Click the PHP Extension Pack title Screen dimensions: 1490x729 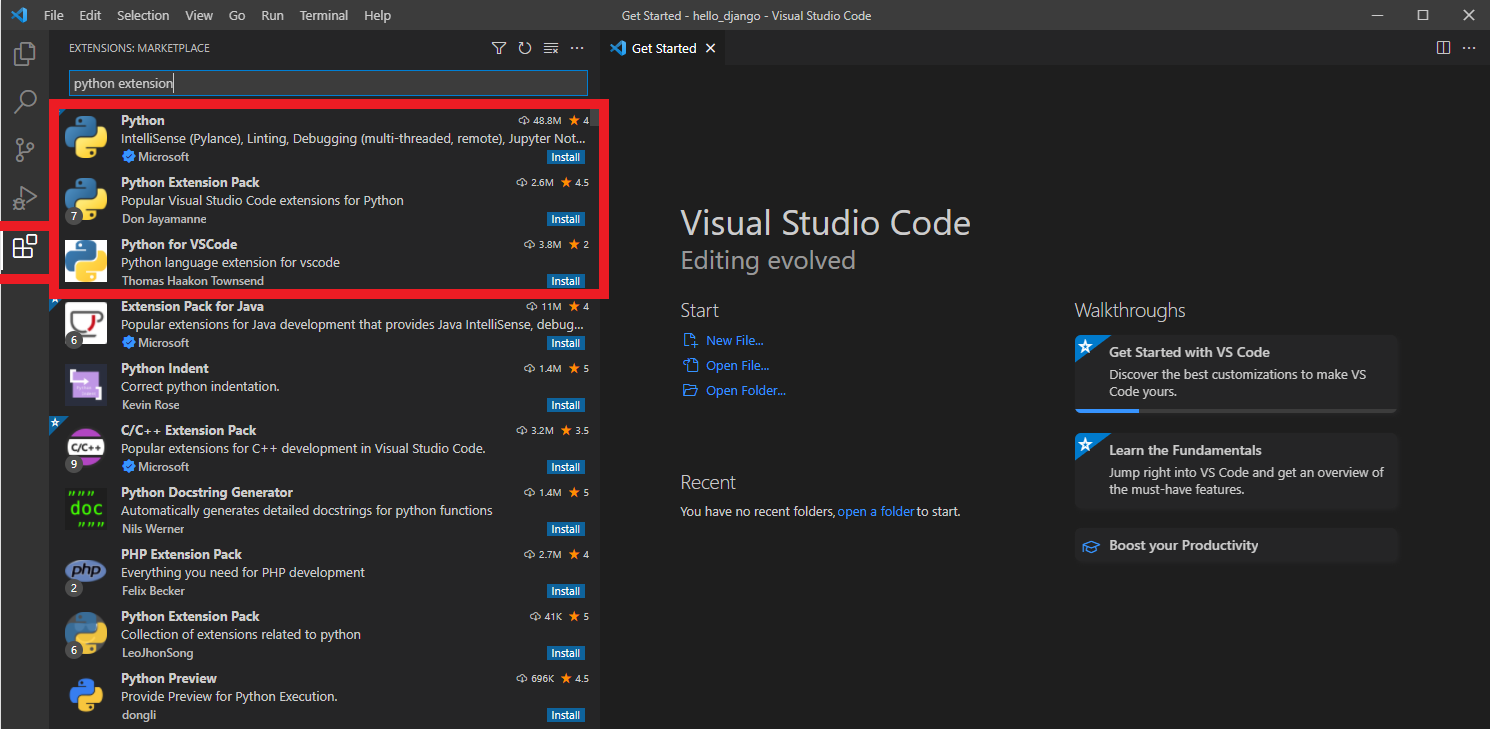181,554
